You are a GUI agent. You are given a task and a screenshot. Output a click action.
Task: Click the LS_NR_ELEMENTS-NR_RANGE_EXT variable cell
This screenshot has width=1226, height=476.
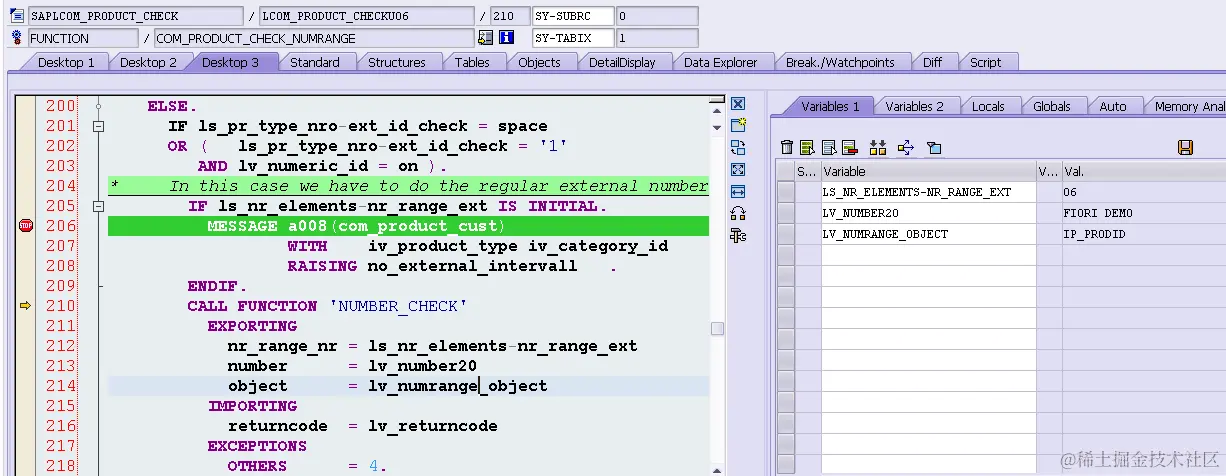(x=928, y=192)
